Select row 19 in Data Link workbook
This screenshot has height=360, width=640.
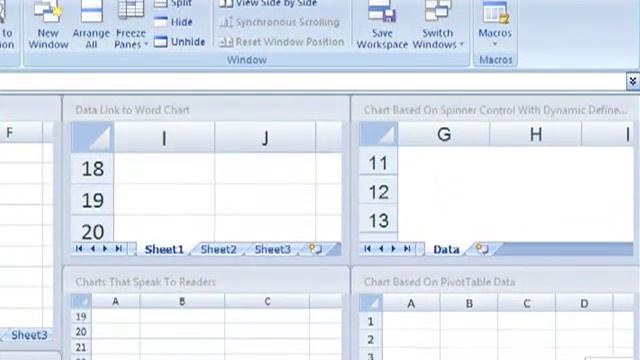[93, 200]
